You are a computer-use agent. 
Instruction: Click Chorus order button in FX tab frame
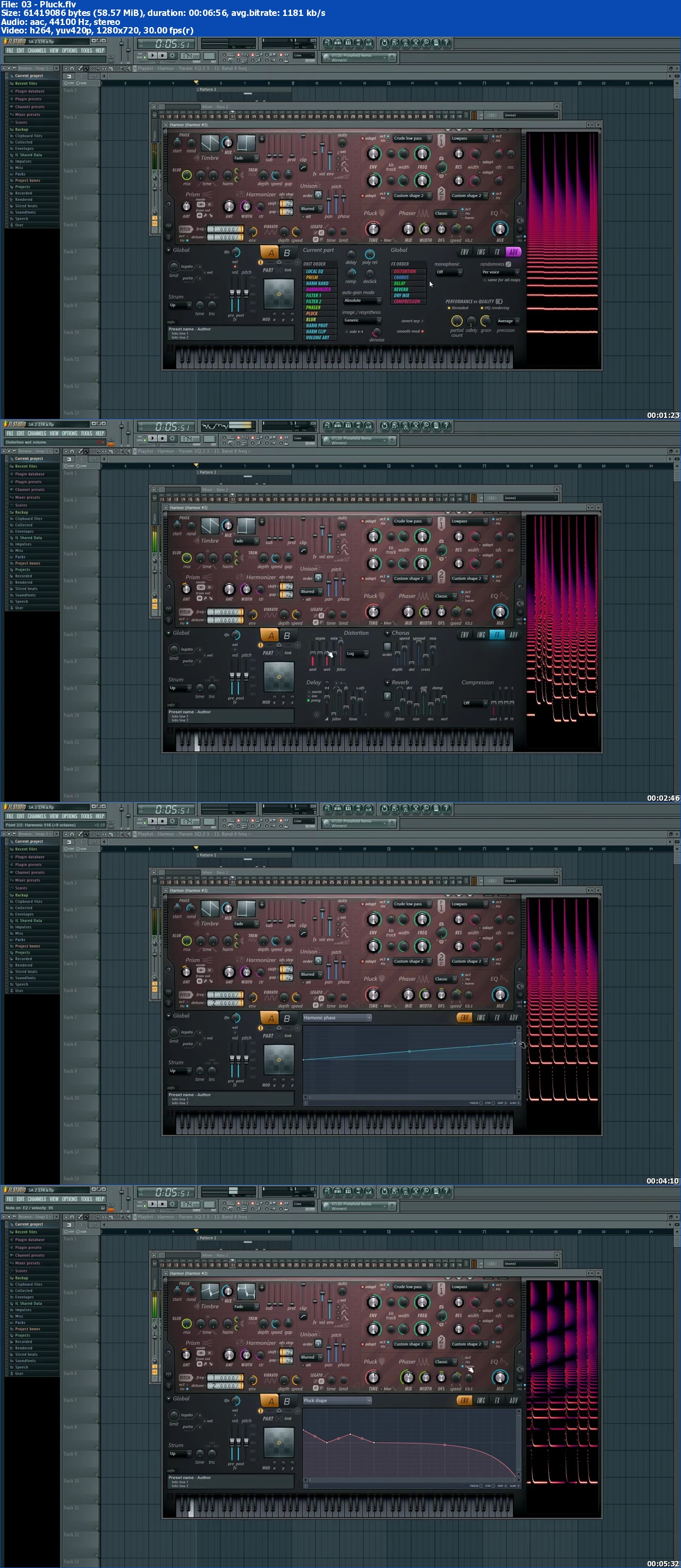(387, 646)
